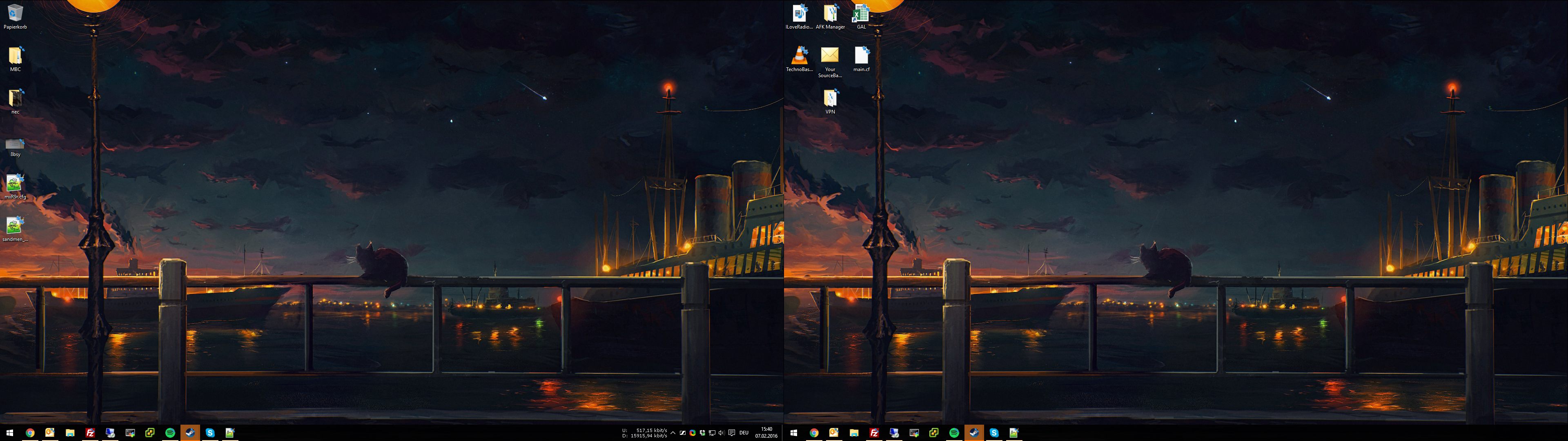Open the main.cf file icon

(861, 56)
